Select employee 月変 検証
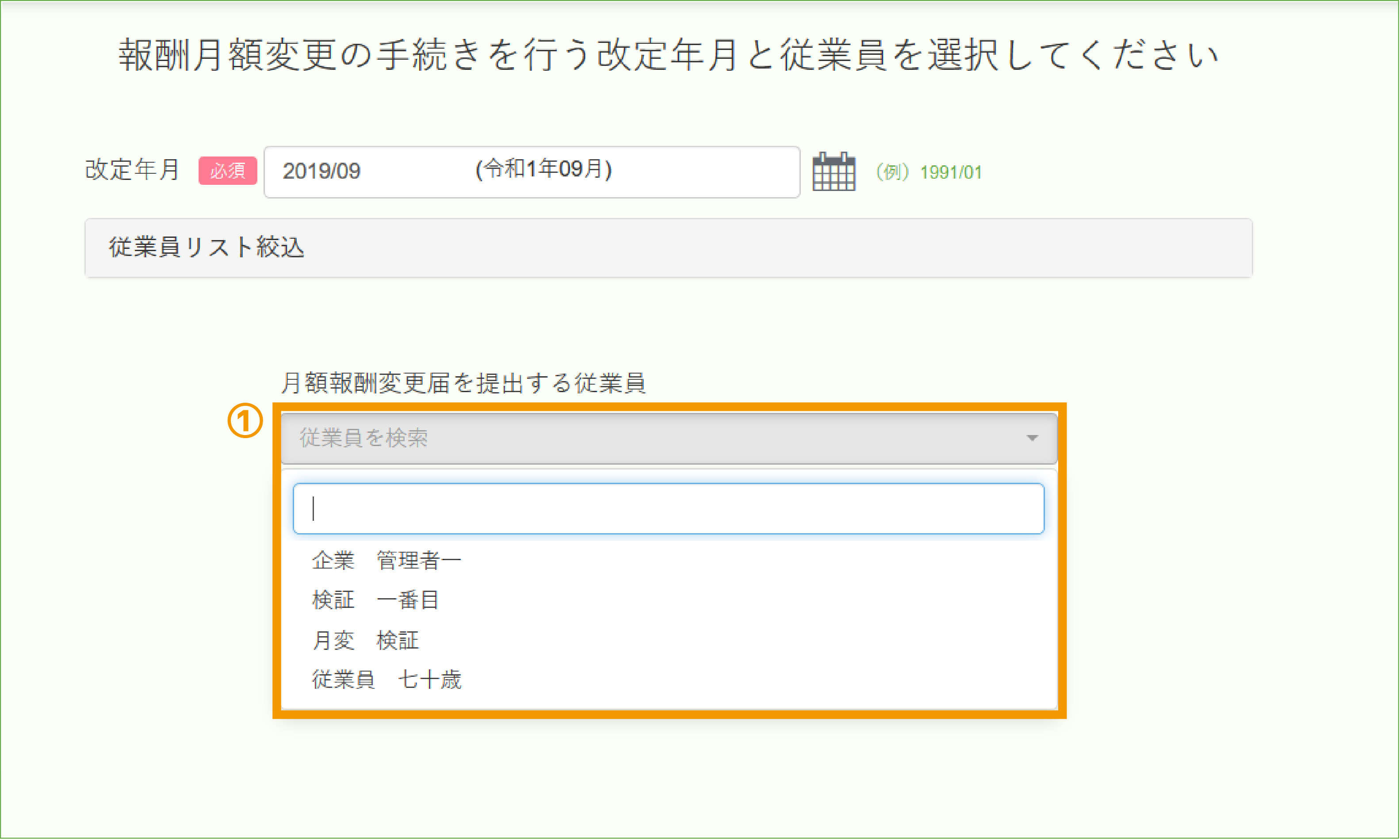 pos(669,640)
